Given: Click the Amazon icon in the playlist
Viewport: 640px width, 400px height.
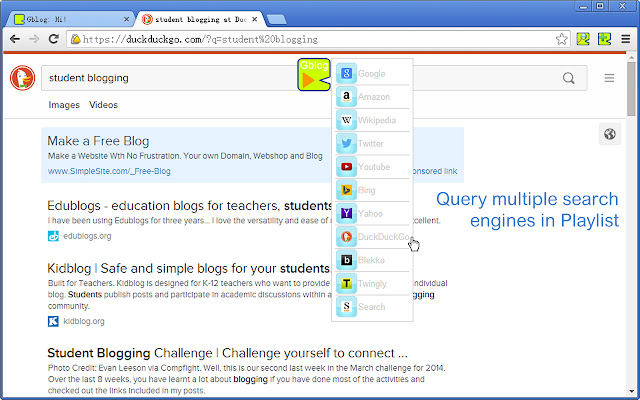Looking at the screenshot, I should click(346, 97).
